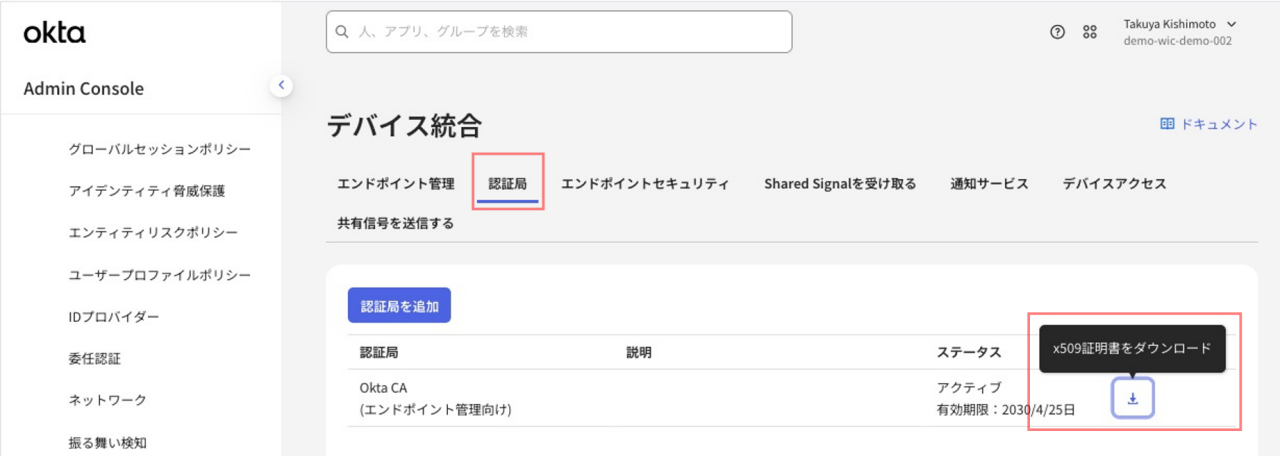The image size is (1280, 456).
Task: Open the Shared Signalを受け取る tab
Action: [840, 184]
